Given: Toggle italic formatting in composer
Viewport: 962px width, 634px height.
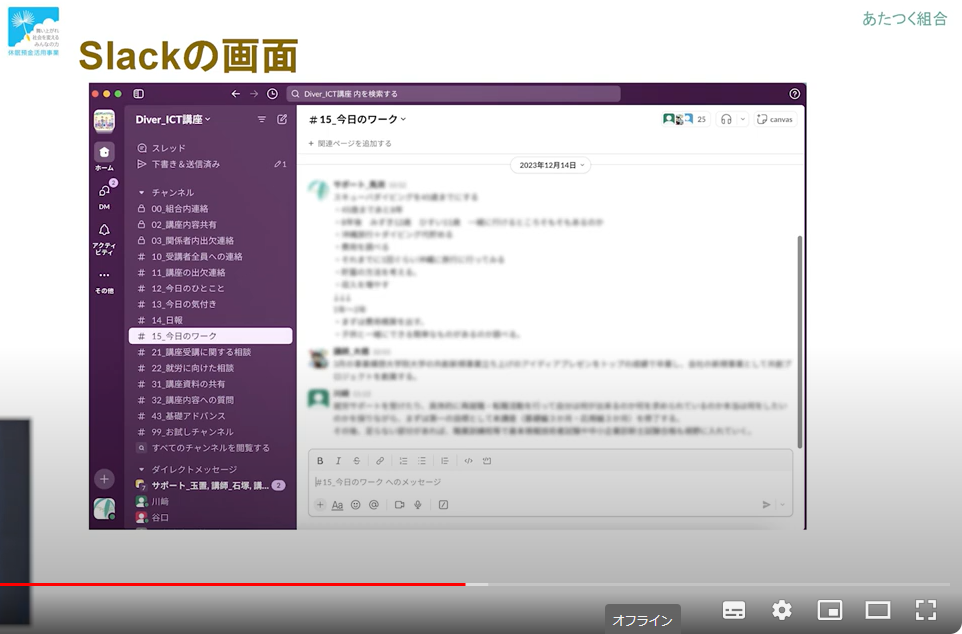Looking at the screenshot, I should coord(338,461).
